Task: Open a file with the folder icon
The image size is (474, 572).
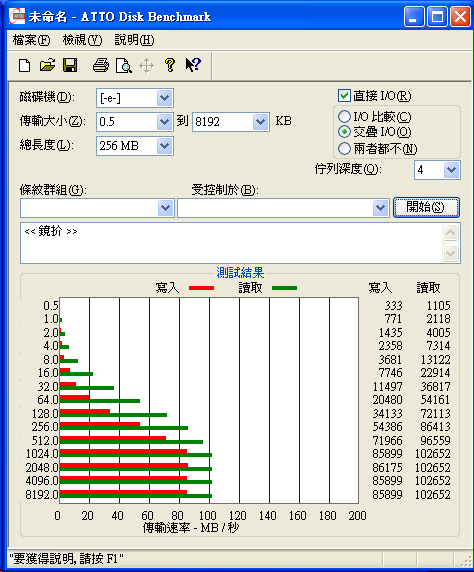Action: point(47,65)
